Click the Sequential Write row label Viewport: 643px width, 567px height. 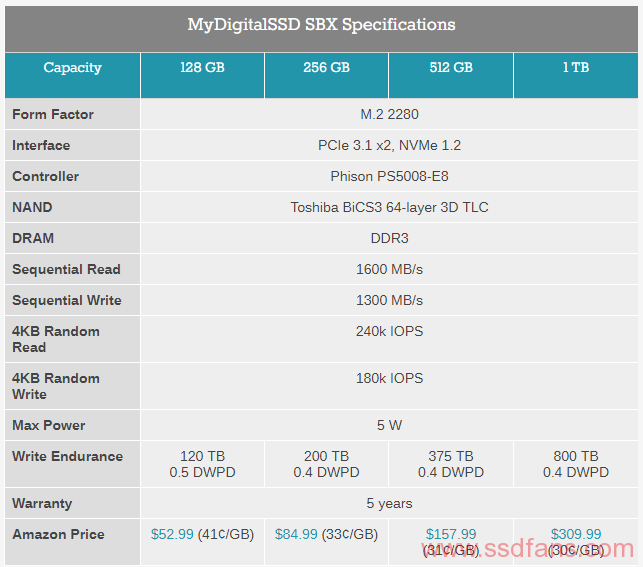67,300
